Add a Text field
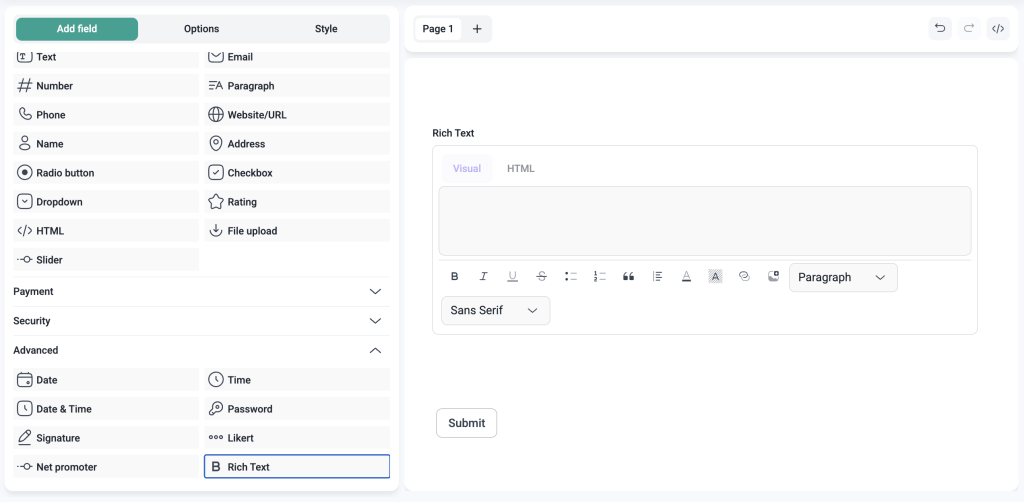 point(106,59)
